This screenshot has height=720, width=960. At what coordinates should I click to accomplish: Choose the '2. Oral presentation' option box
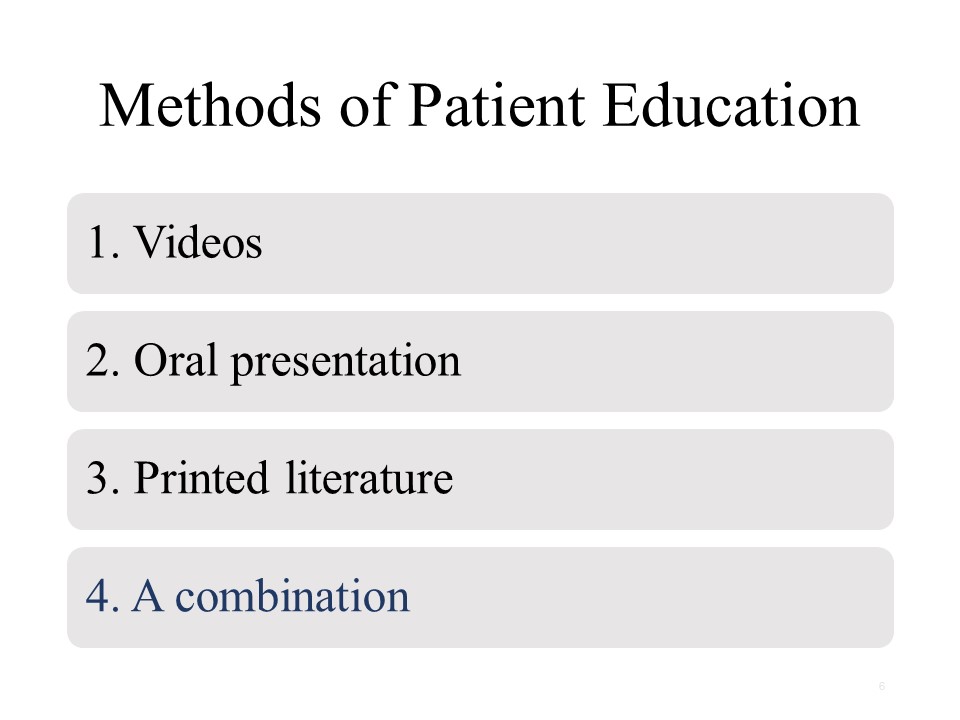480,361
